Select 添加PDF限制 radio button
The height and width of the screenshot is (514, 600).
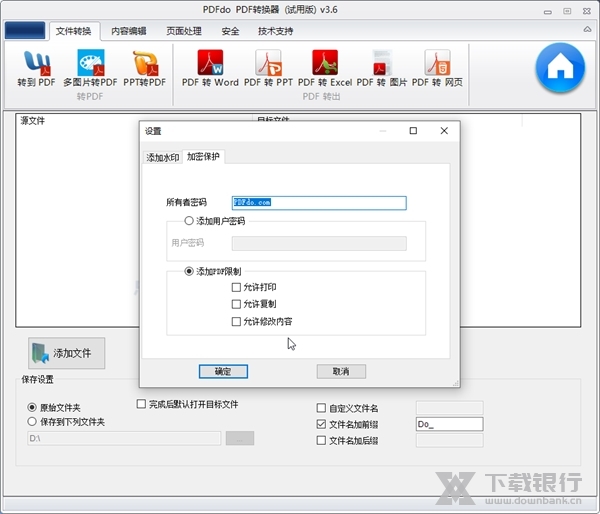(x=189, y=271)
